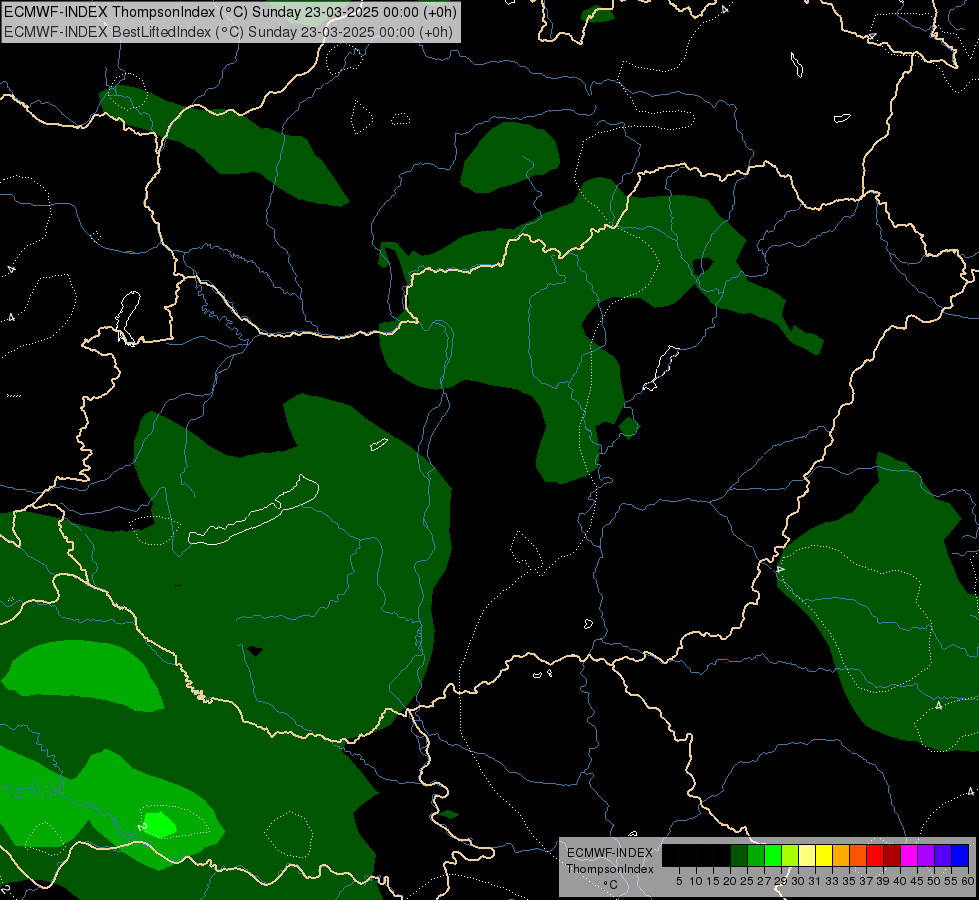Click the orange-red 35–37 legend swatch
Viewport: 979px width, 900px height.
858,855
